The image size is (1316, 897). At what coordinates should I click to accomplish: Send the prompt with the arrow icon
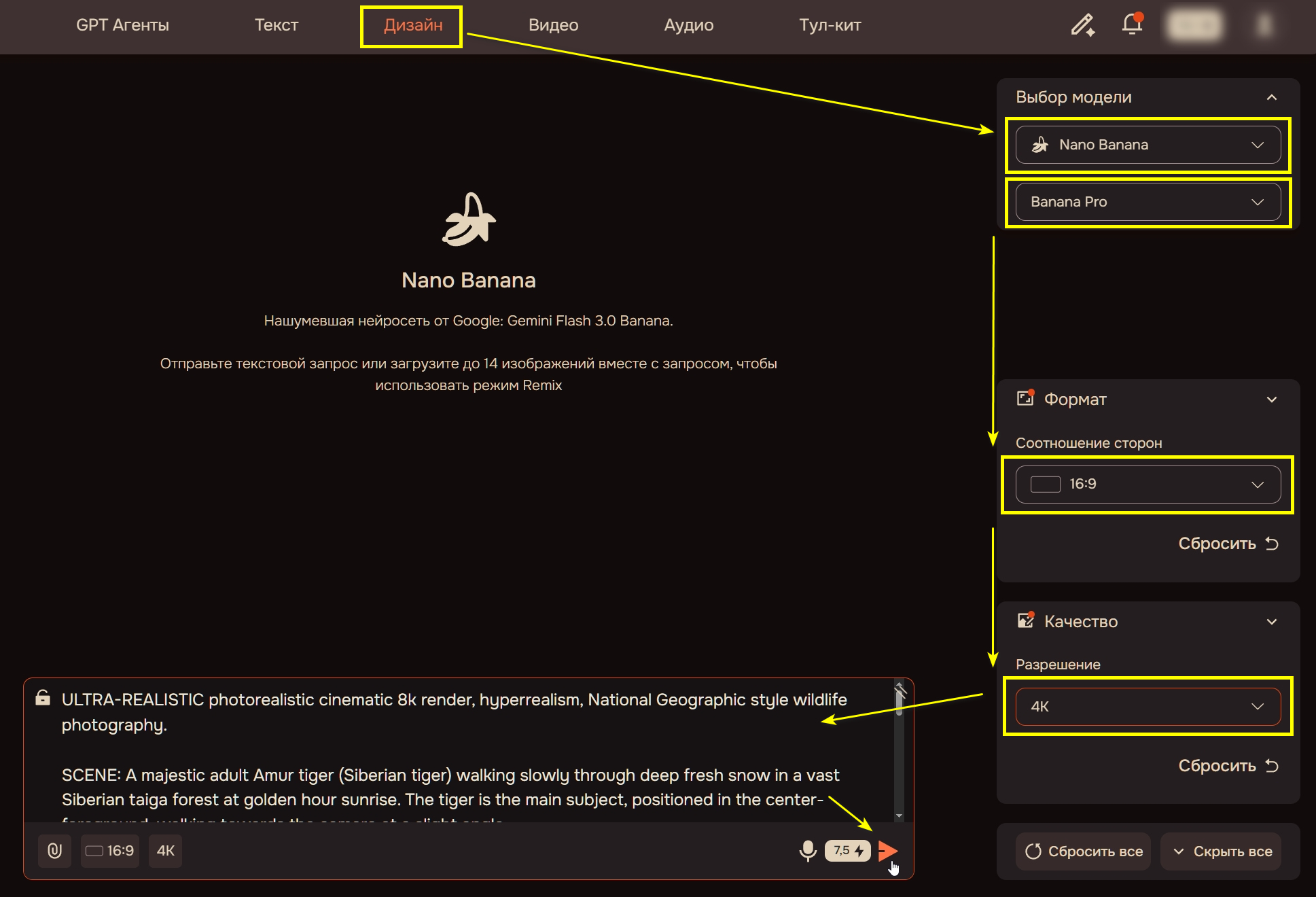point(888,851)
